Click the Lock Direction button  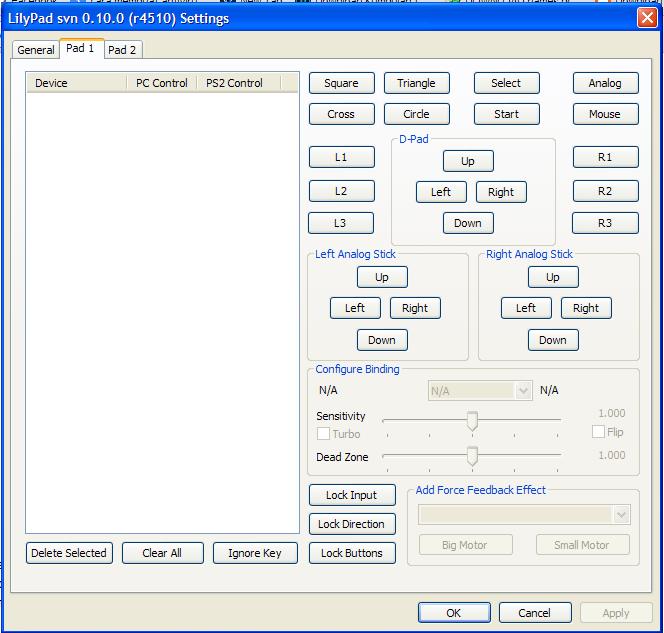[x=352, y=524]
